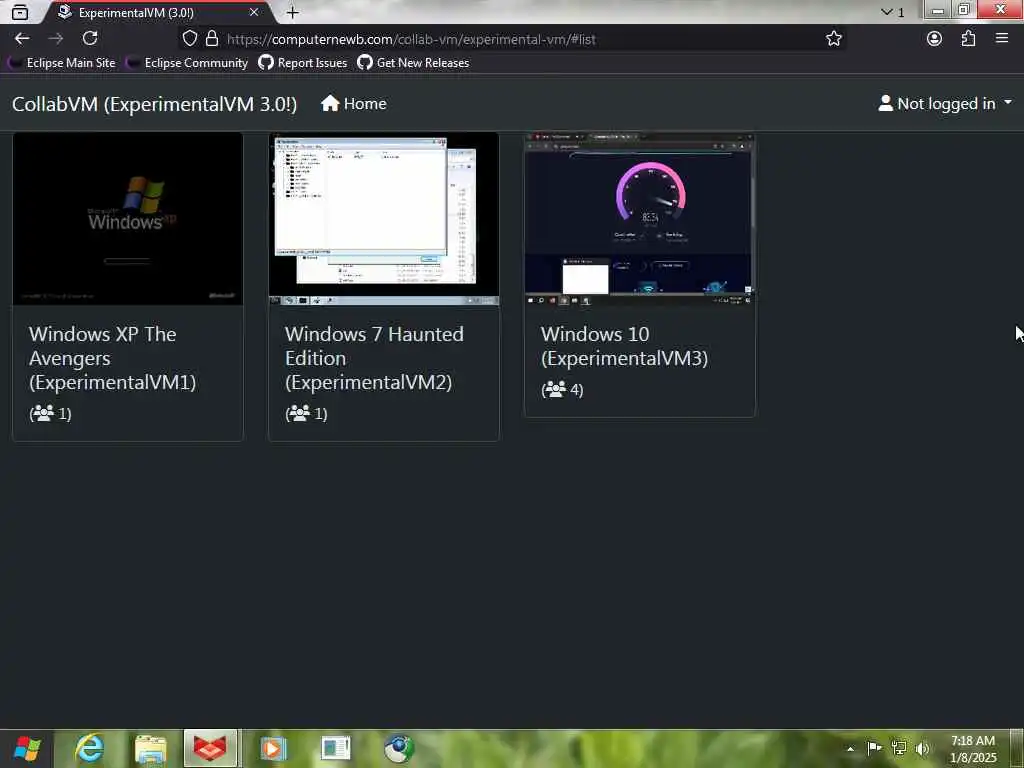Open the Windows Start button
This screenshot has width=1024, height=768.
(27, 748)
